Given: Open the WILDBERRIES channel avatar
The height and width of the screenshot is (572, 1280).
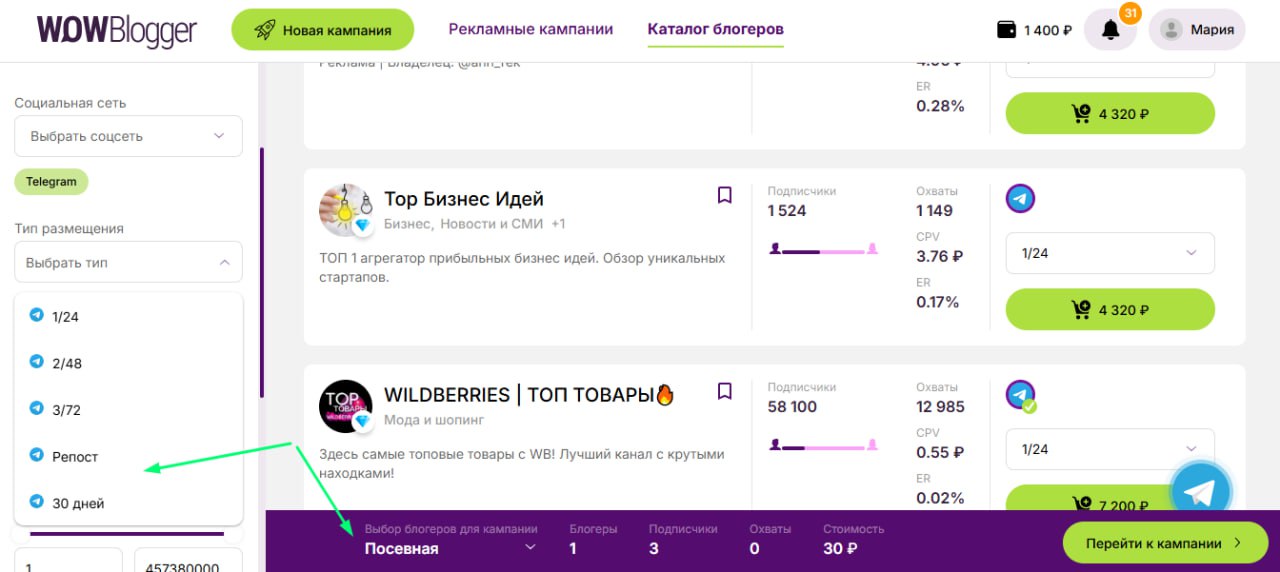Looking at the screenshot, I should pos(345,406).
